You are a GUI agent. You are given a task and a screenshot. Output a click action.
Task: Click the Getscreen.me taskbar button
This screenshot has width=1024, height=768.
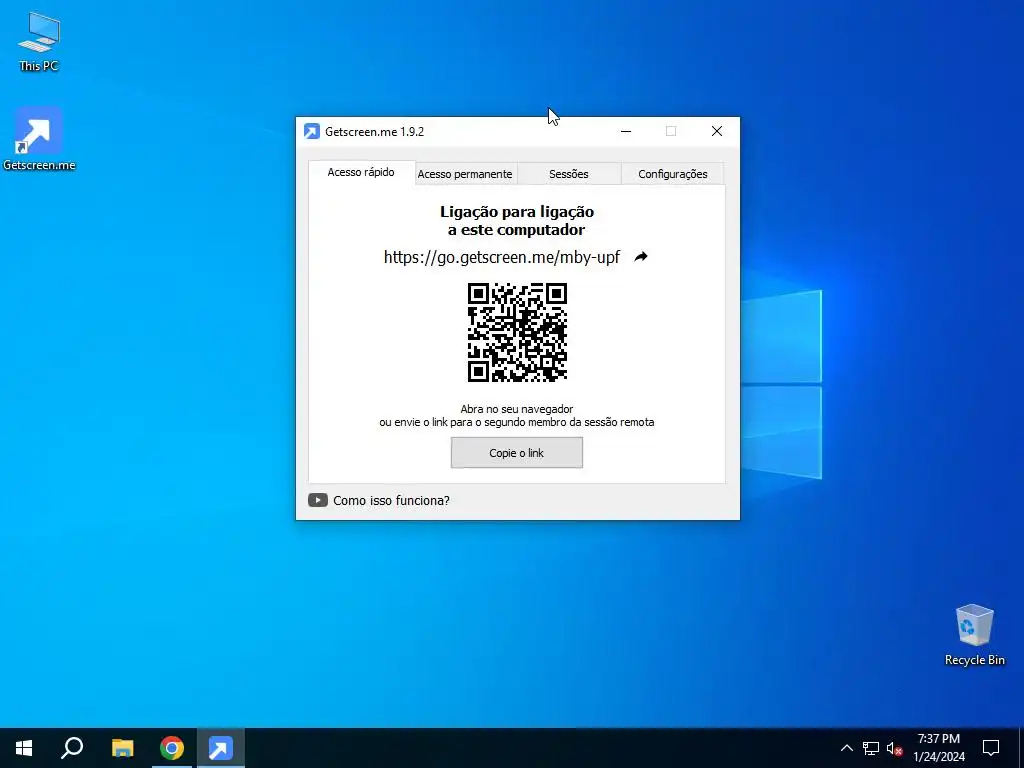click(x=221, y=748)
